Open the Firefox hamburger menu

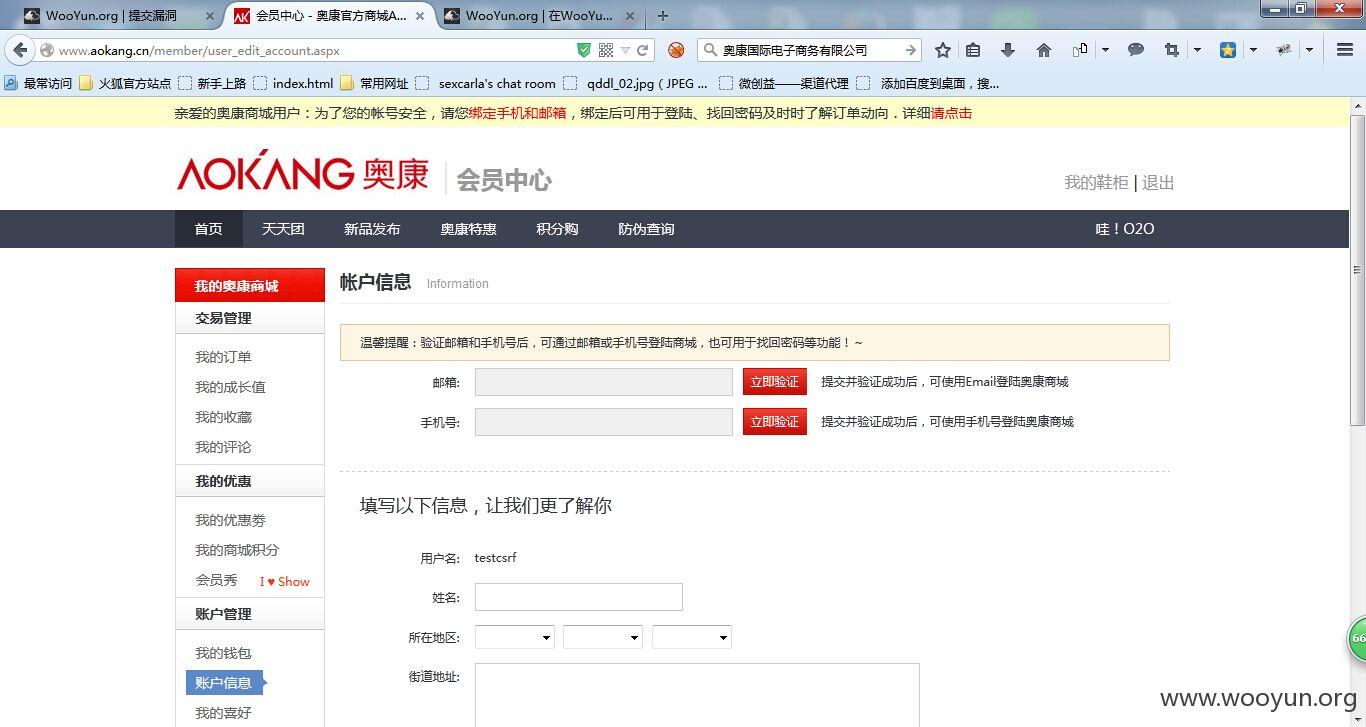coord(1345,50)
